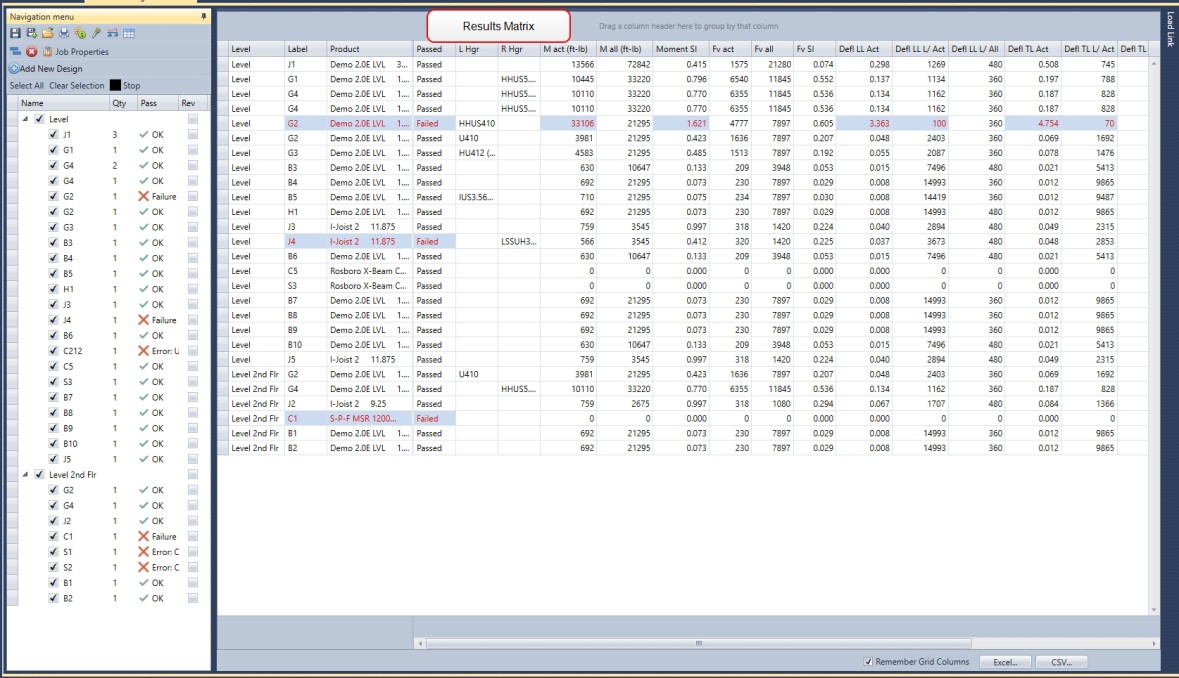1179x678 pixels.
Task: Select the HHUS410 hanger cell
Action: 477,123
